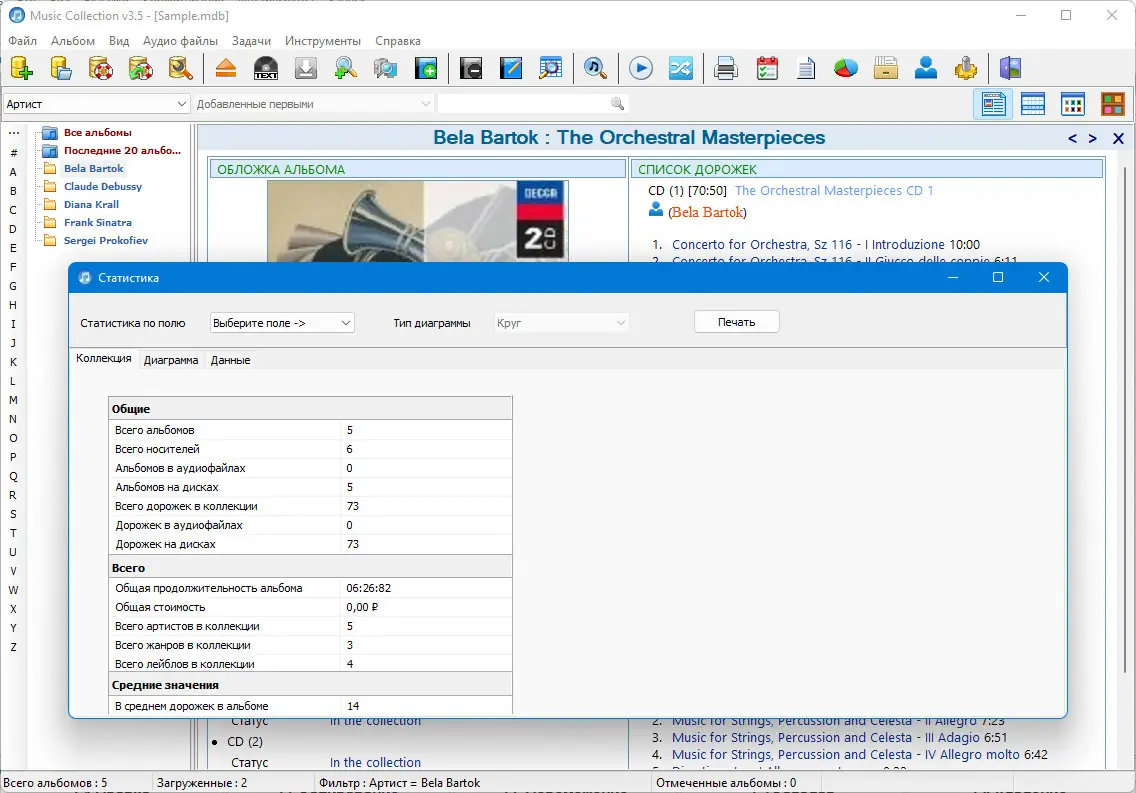Click the new database icon
The height and width of the screenshot is (793, 1136).
21,68
